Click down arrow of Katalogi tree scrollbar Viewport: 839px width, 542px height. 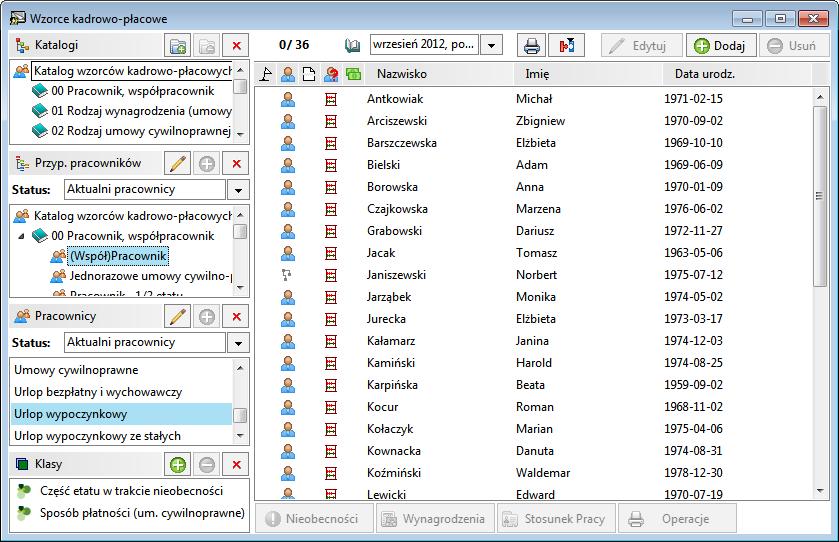(240, 135)
